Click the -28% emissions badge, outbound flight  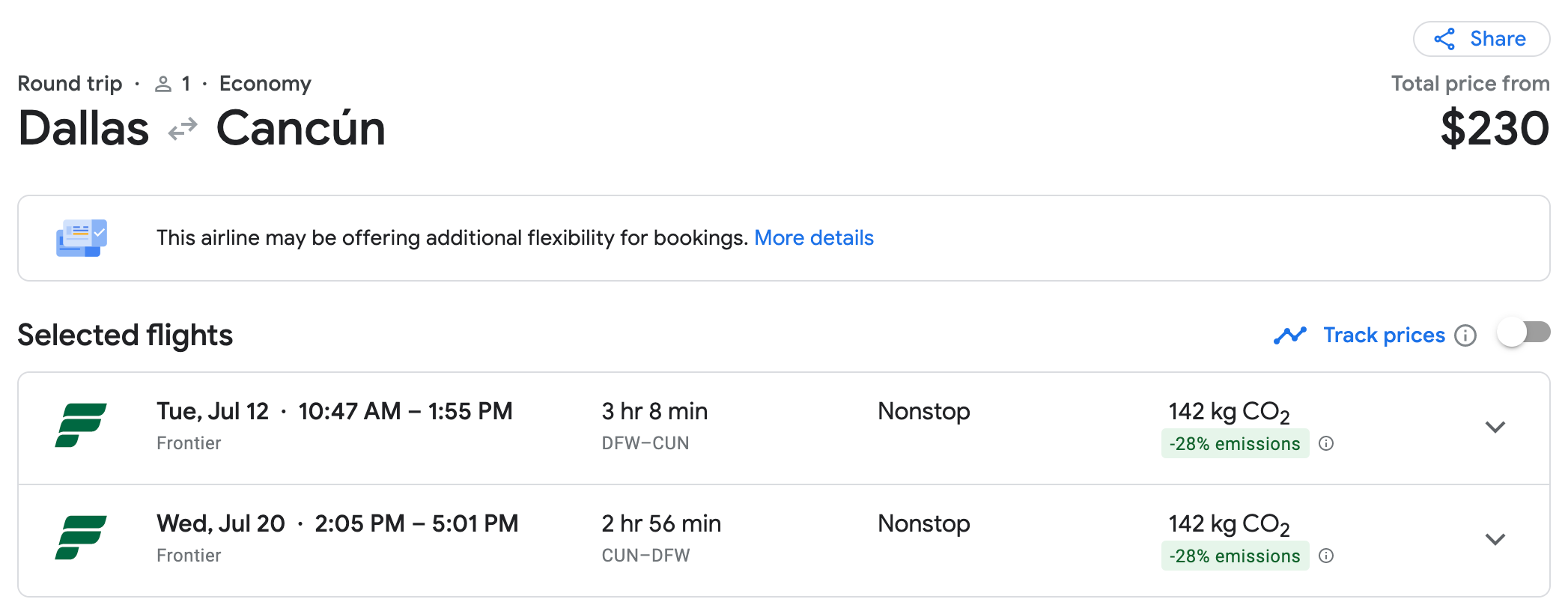tap(1234, 443)
